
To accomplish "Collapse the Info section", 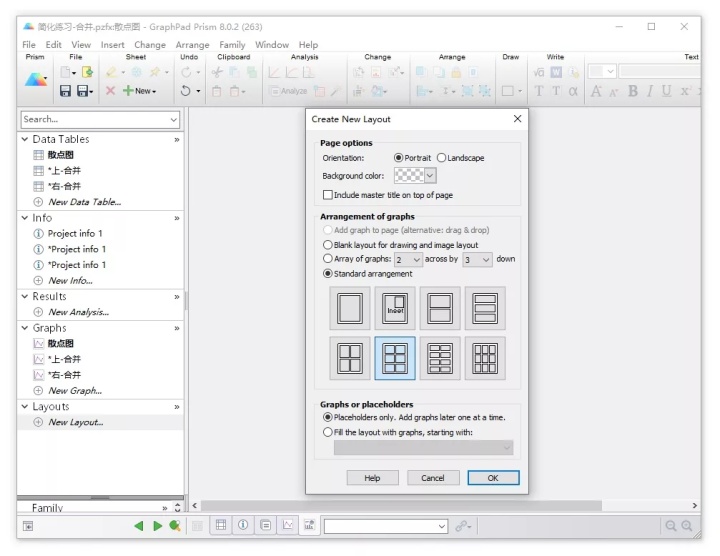I will click(x=25, y=218).
